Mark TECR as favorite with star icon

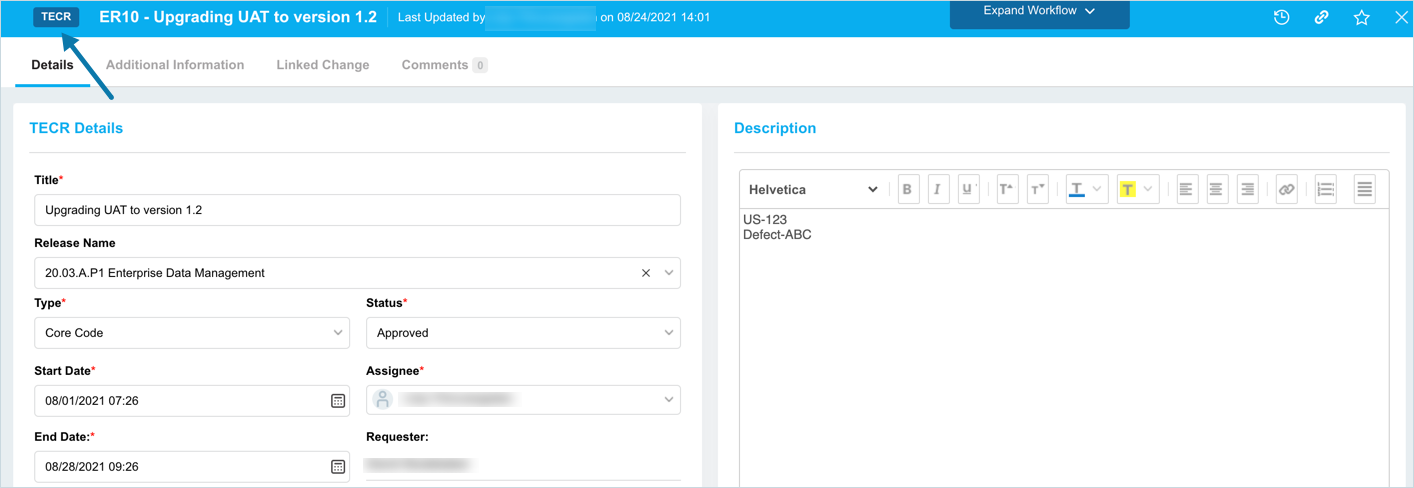tap(1361, 18)
